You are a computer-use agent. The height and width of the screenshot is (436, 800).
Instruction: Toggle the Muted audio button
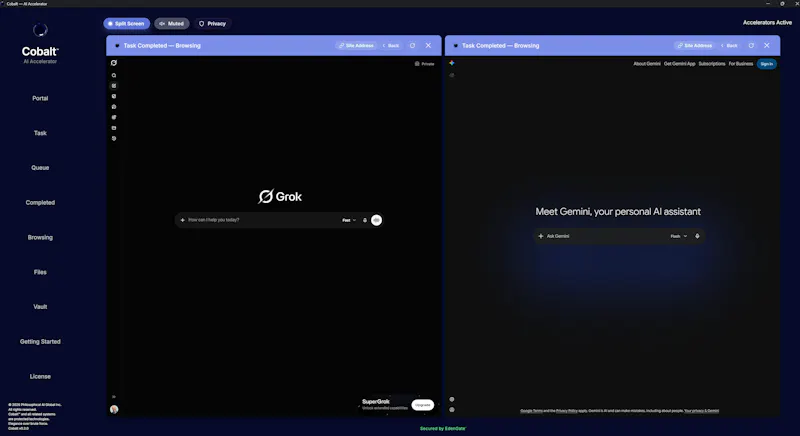[172, 23]
